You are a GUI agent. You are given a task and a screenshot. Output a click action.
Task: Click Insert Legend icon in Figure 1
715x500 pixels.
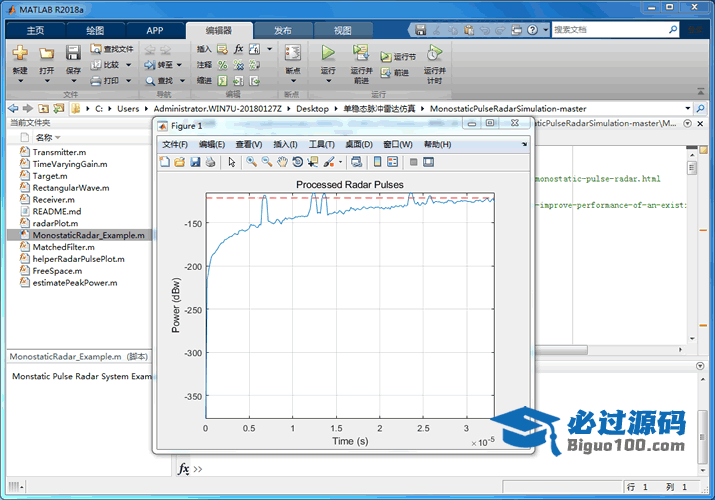point(392,162)
